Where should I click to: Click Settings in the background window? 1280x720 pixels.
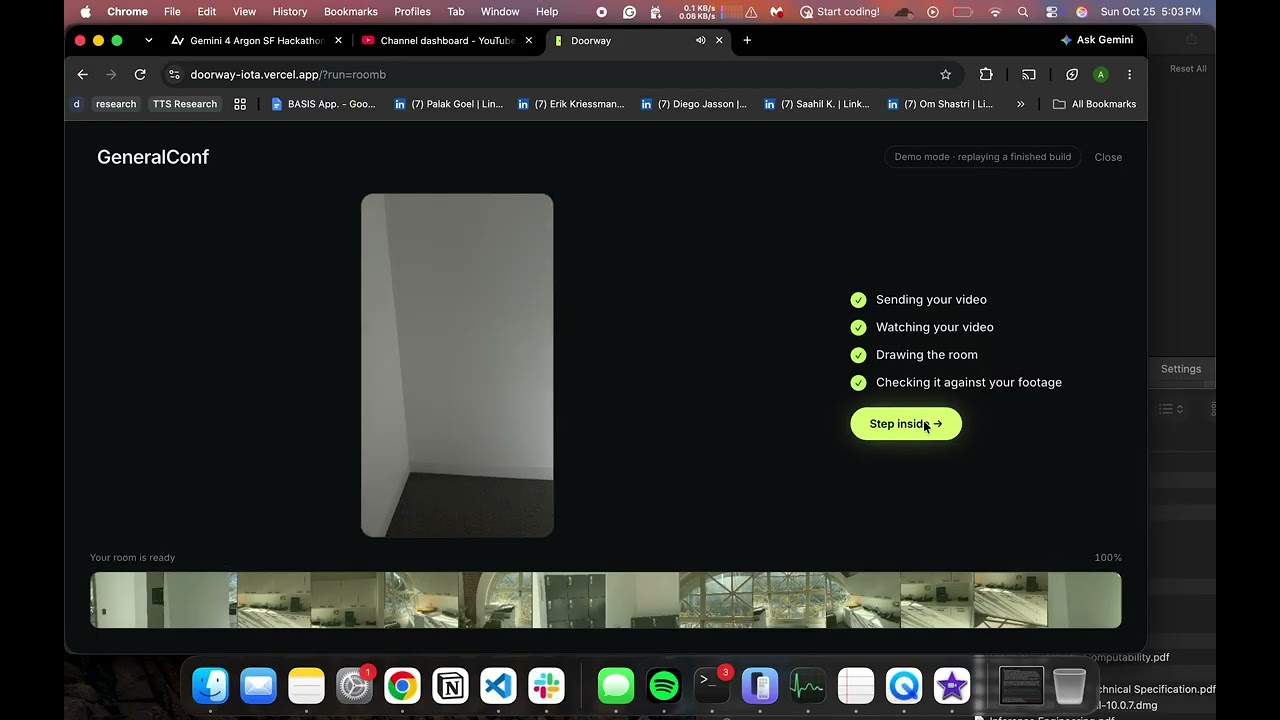(x=1181, y=369)
